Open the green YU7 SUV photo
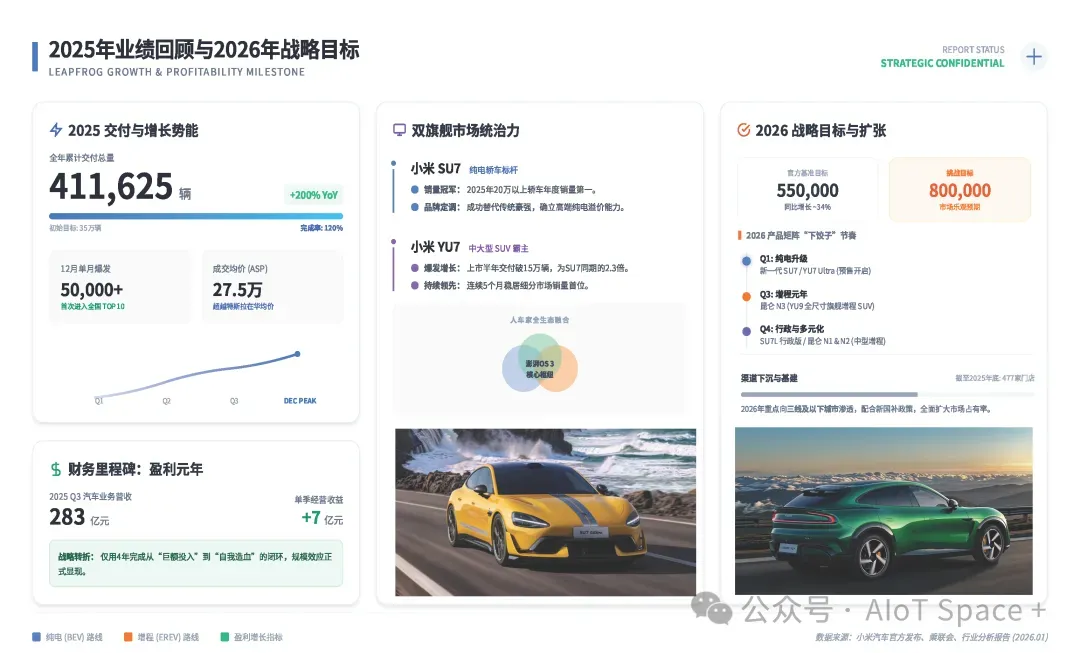This screenshot has width=1080, height=653. [x=884, y=510]
